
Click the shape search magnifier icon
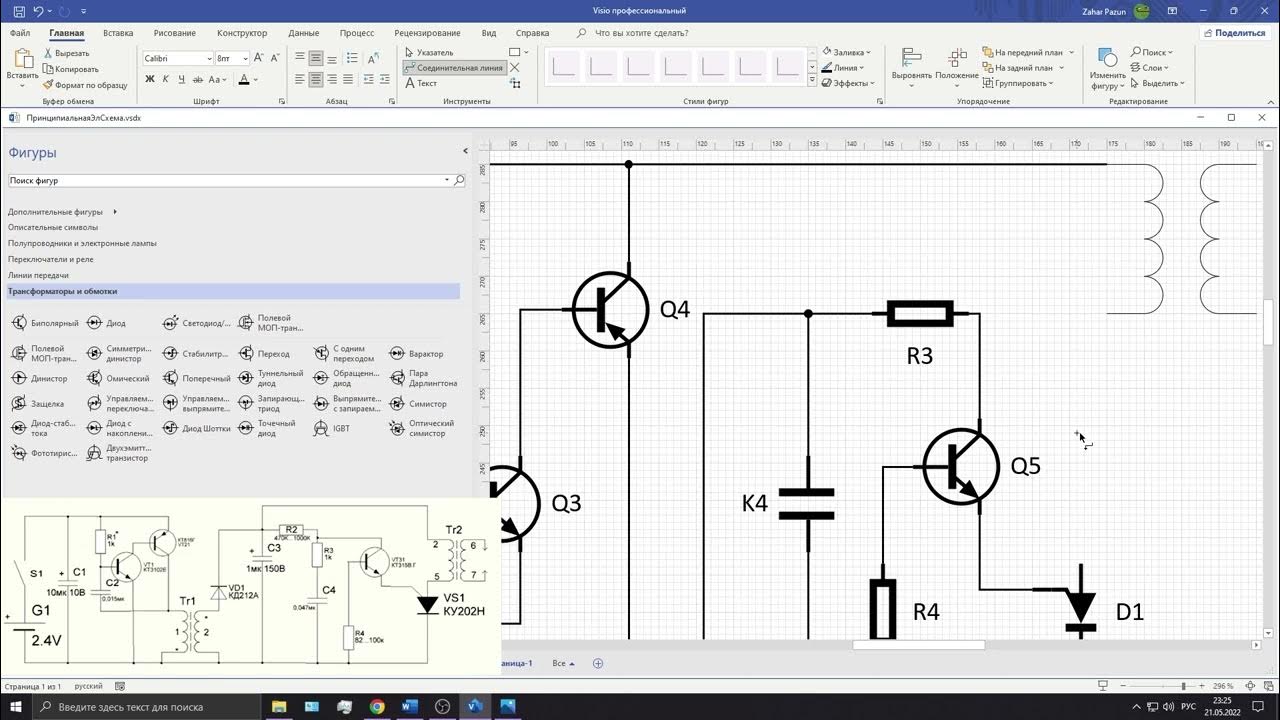[x=459, y=181]
